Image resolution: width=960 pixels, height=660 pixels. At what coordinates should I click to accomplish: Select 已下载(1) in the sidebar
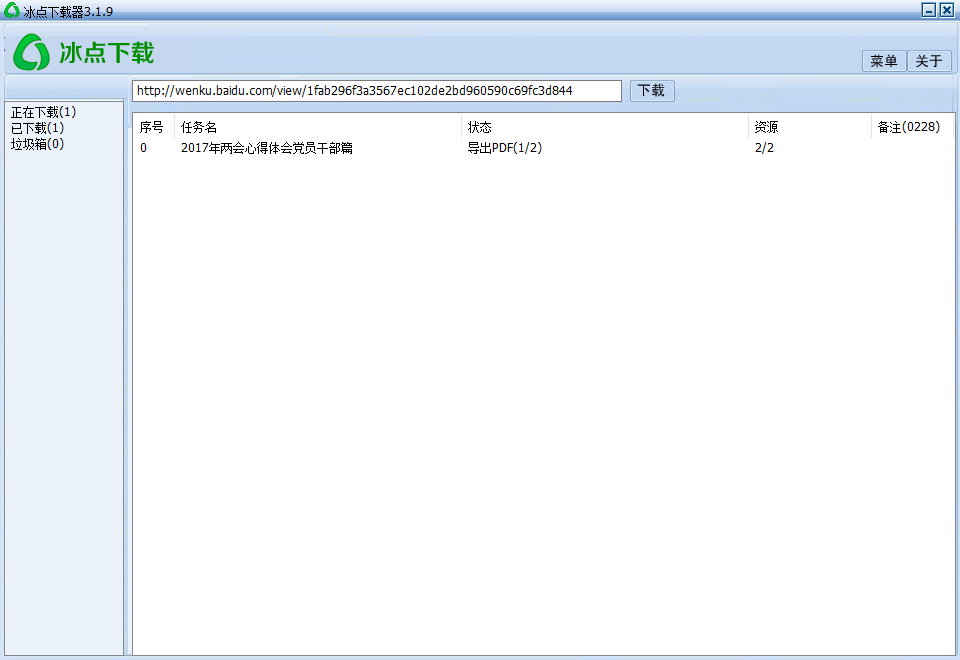[x=37, y=128]
